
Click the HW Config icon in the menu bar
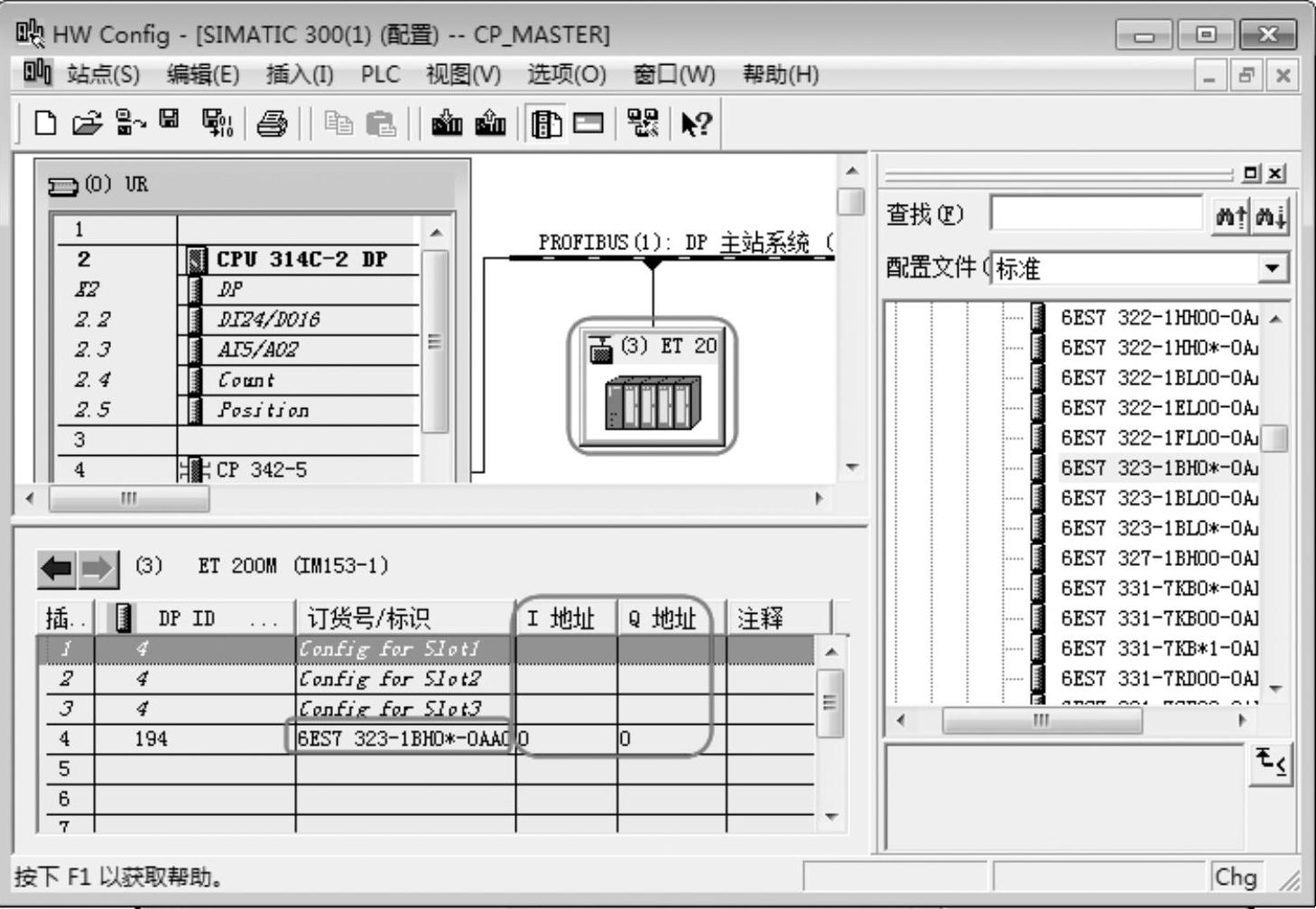click(x=37, y=72)
